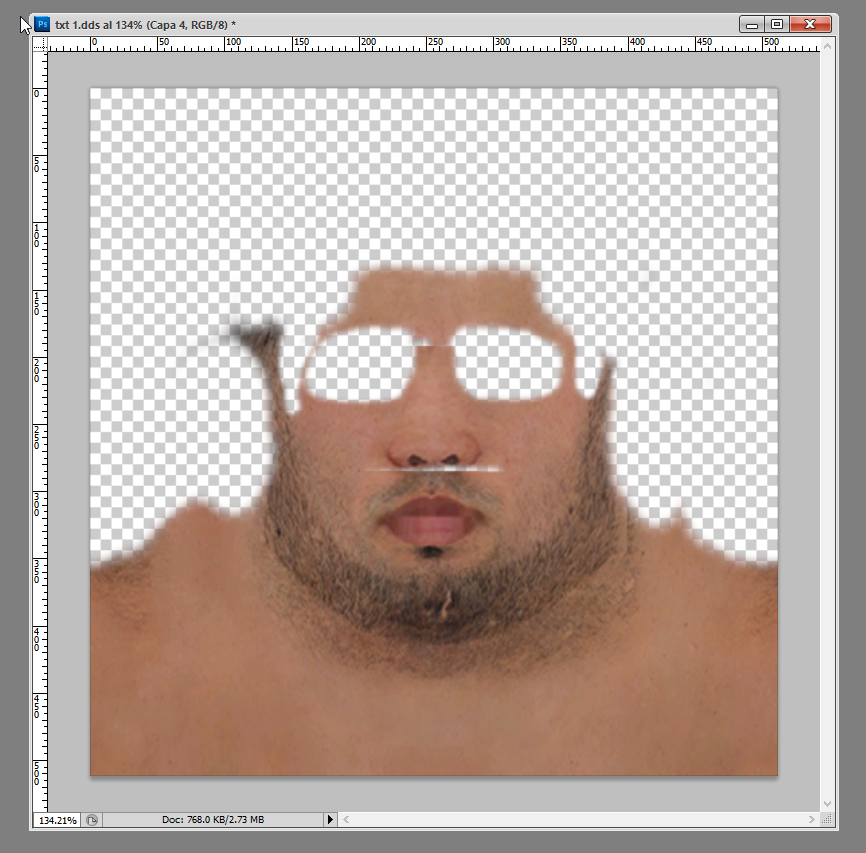Screen dimensions: 866x853
Task: Click the document size text 'Doc: 768.0 KB/2.73 MB'
Action: click(x=213, y=820)
